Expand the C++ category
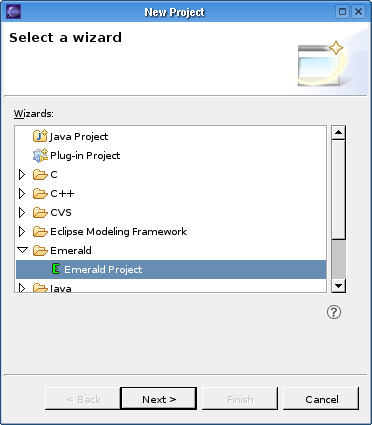 coord(22,193)
